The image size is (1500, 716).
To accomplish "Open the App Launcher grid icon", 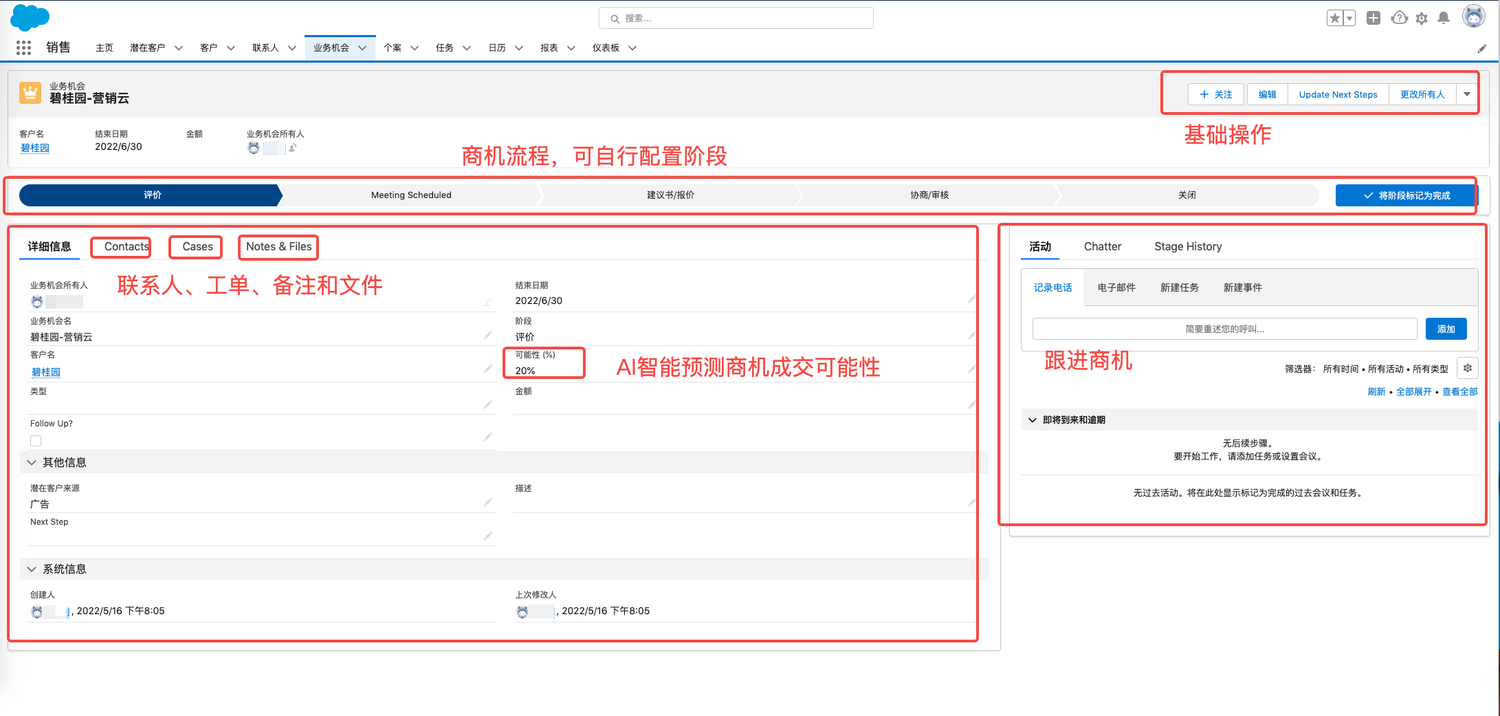I will click(24, 47).
